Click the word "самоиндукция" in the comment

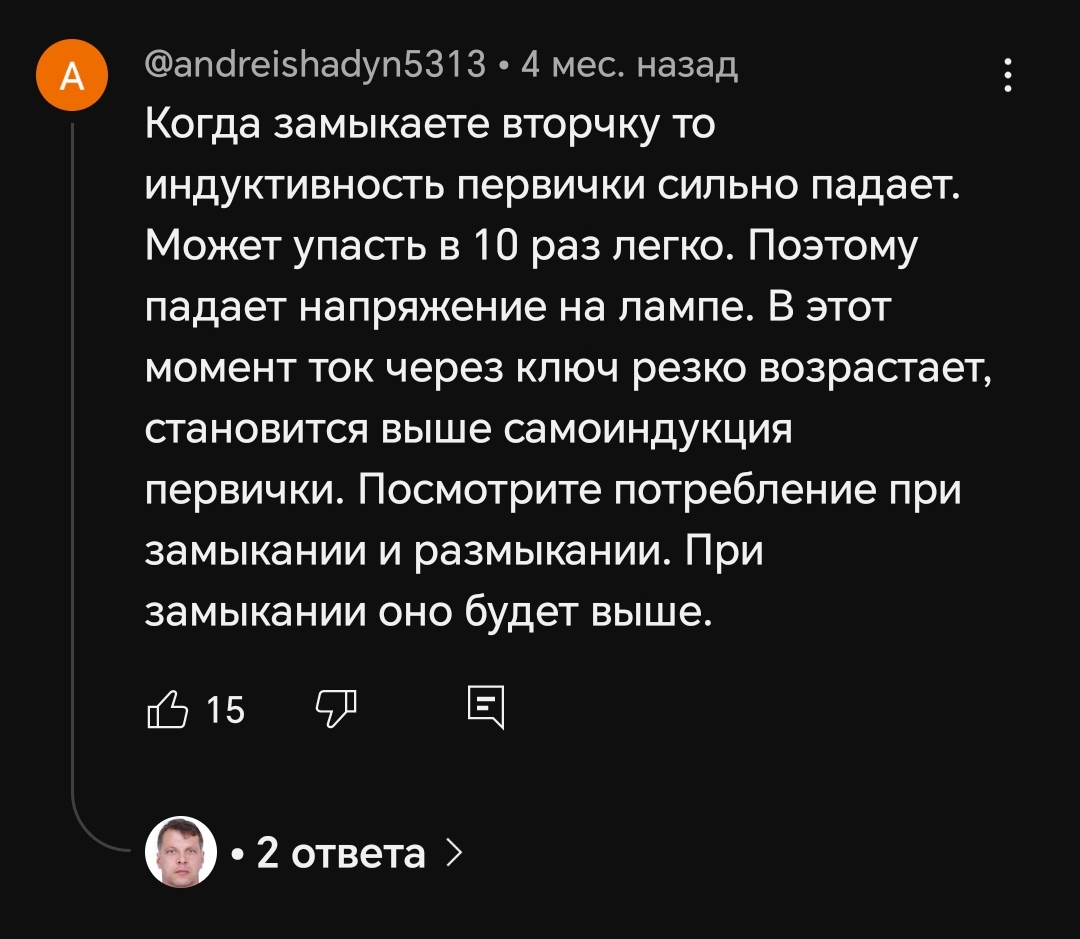coord(648,429)
